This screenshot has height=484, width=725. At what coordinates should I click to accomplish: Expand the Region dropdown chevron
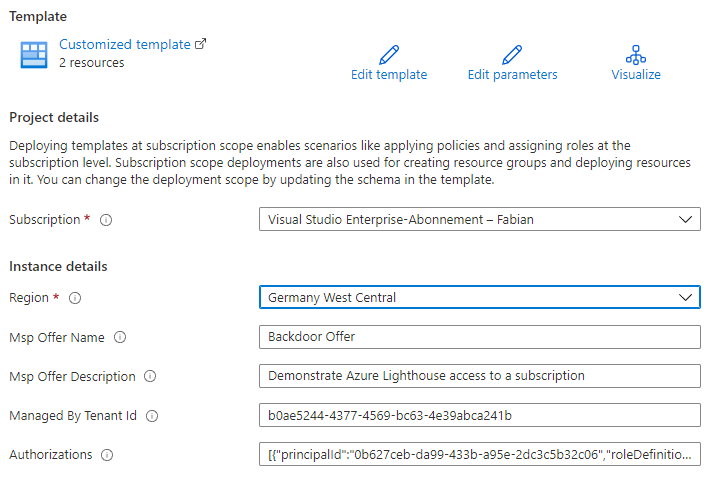(685, 297)
